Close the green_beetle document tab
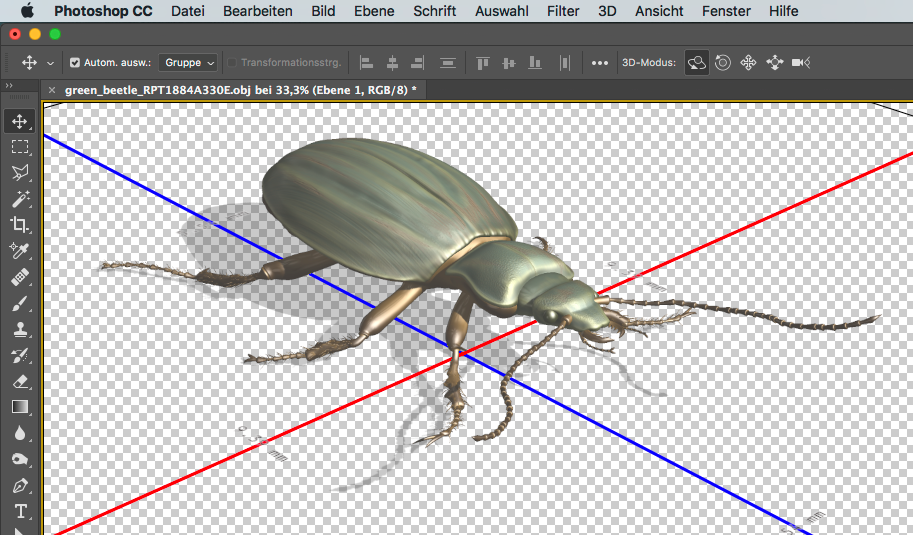Screen dimensions: 913x535 52,90
